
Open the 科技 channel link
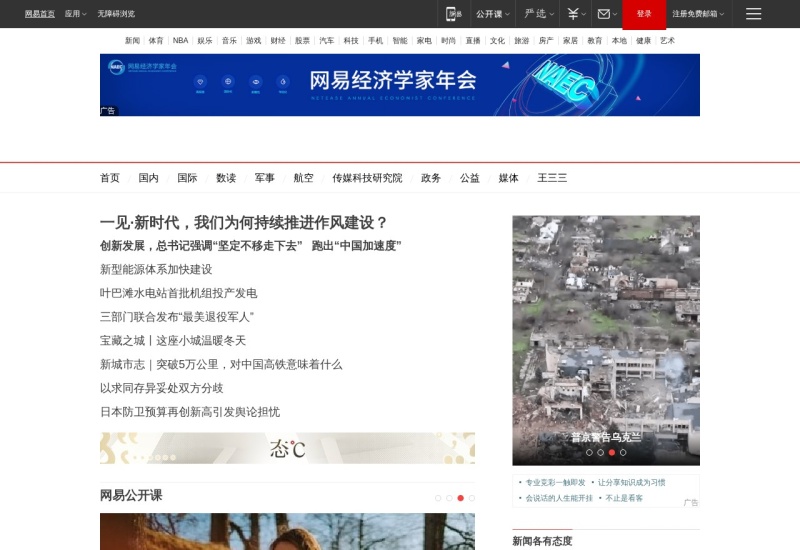tap(351, 40)
